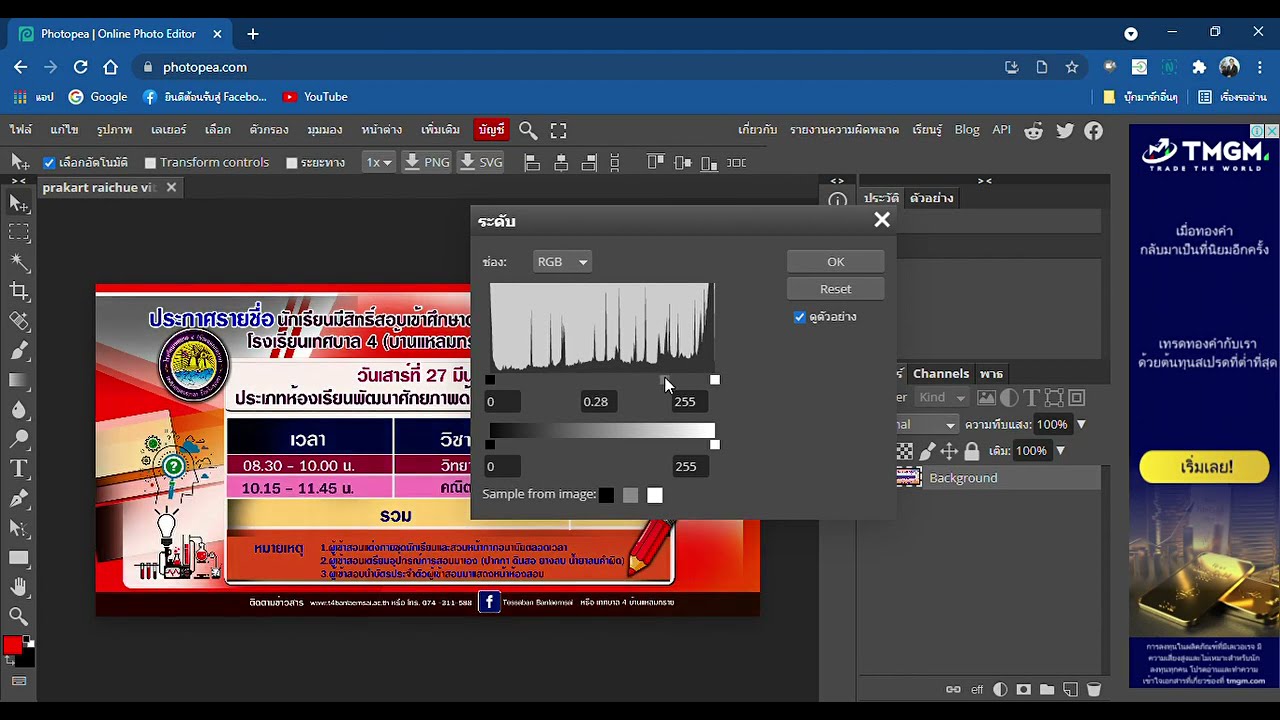Expand the opacity 100% slider arrow

pyautogui.click(x=1081, y=424)
